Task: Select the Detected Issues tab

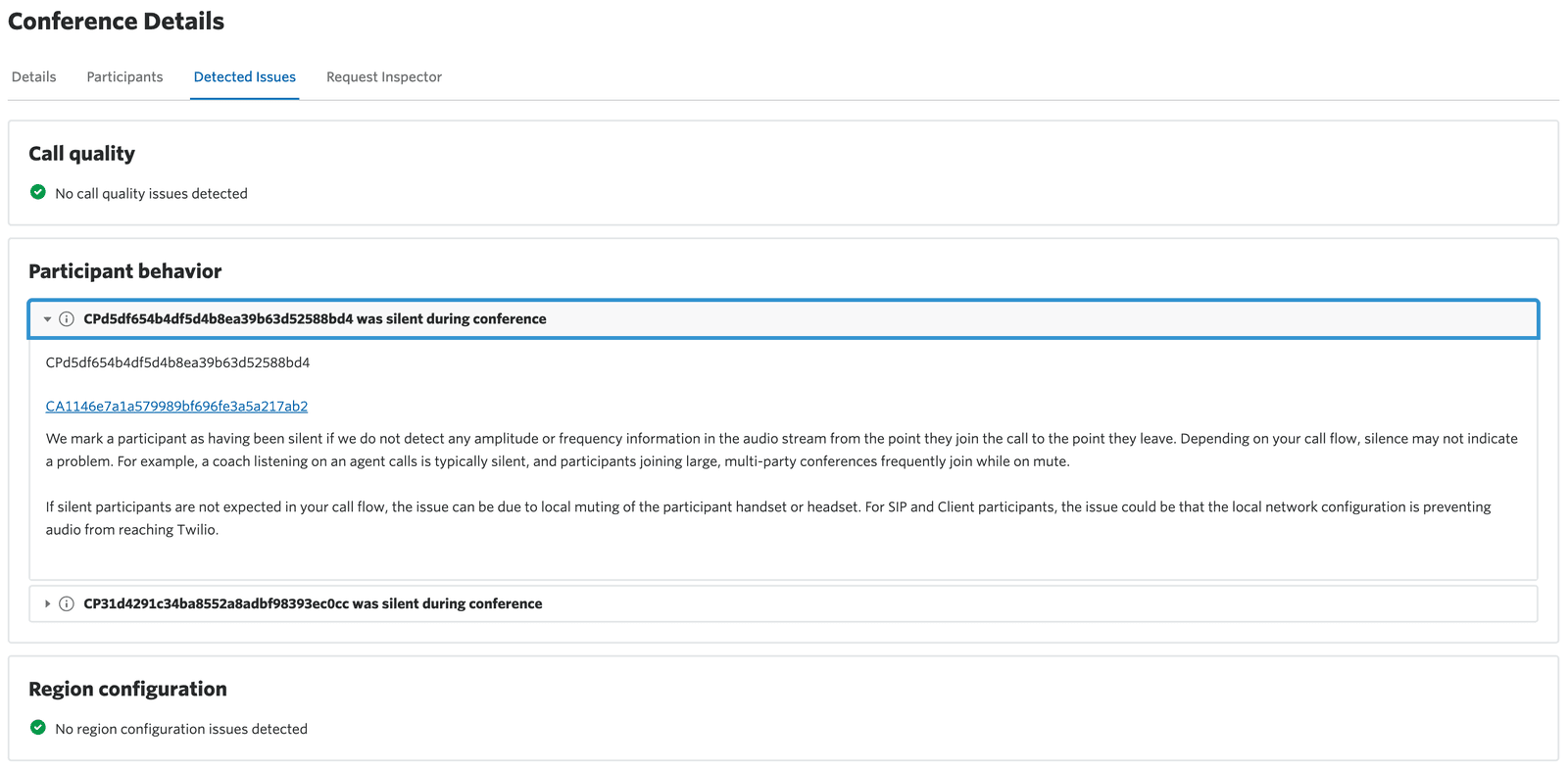Action: (245, 77)
